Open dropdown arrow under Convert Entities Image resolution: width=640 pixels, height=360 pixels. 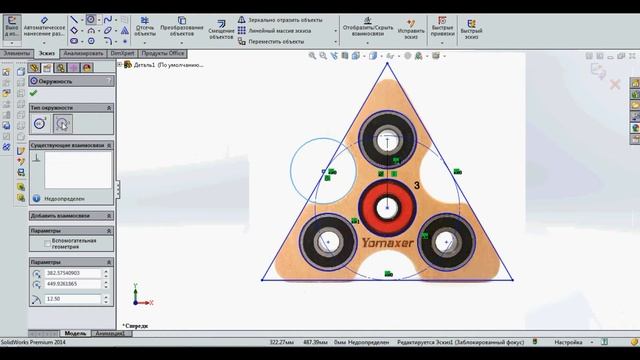[182, 43]
